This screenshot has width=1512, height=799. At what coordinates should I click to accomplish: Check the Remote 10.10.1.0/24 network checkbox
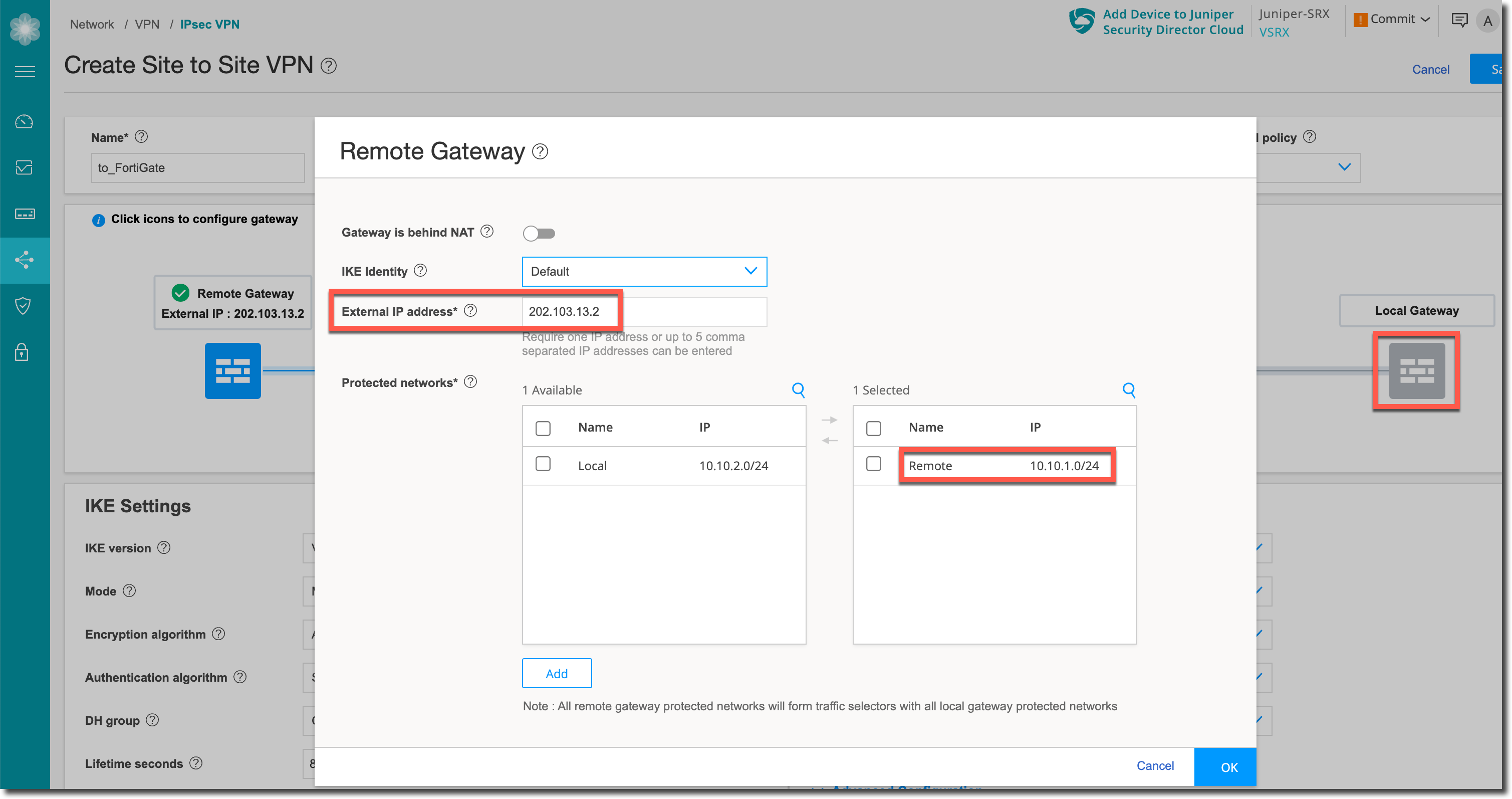point(873,464)
